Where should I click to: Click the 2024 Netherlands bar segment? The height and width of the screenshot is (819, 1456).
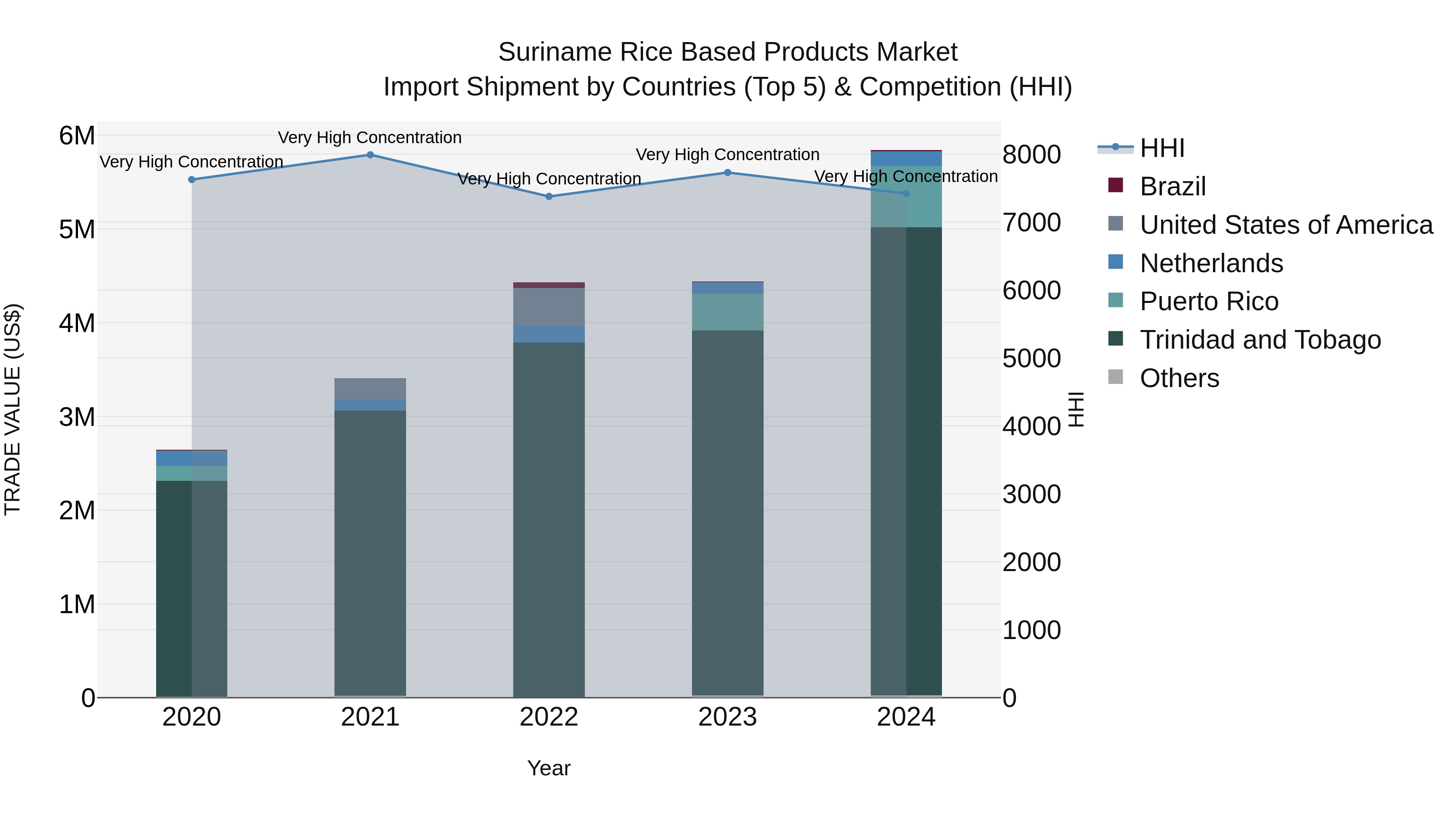coord(906,159)
